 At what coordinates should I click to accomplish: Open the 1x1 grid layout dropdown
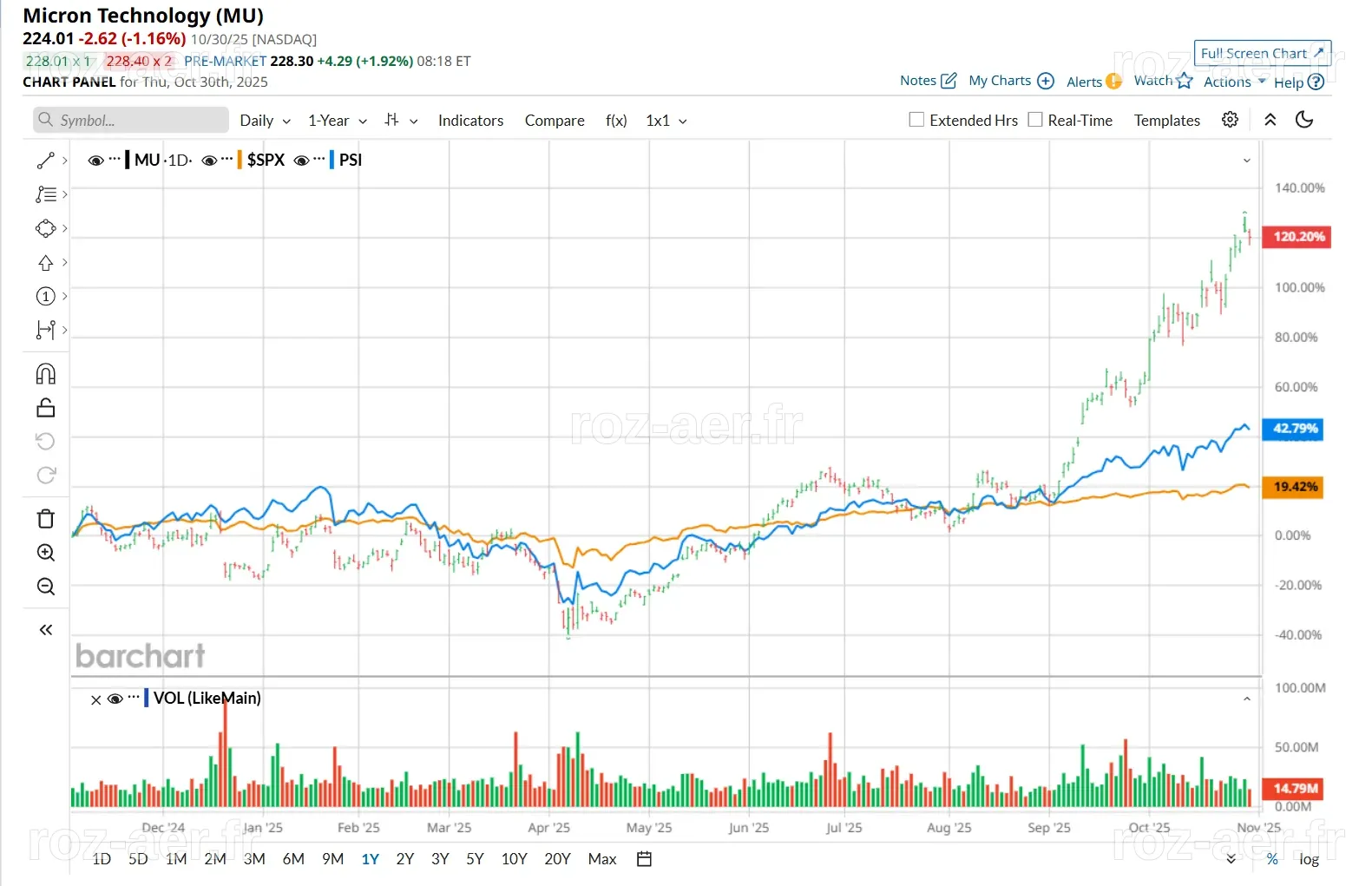[666, 121]
